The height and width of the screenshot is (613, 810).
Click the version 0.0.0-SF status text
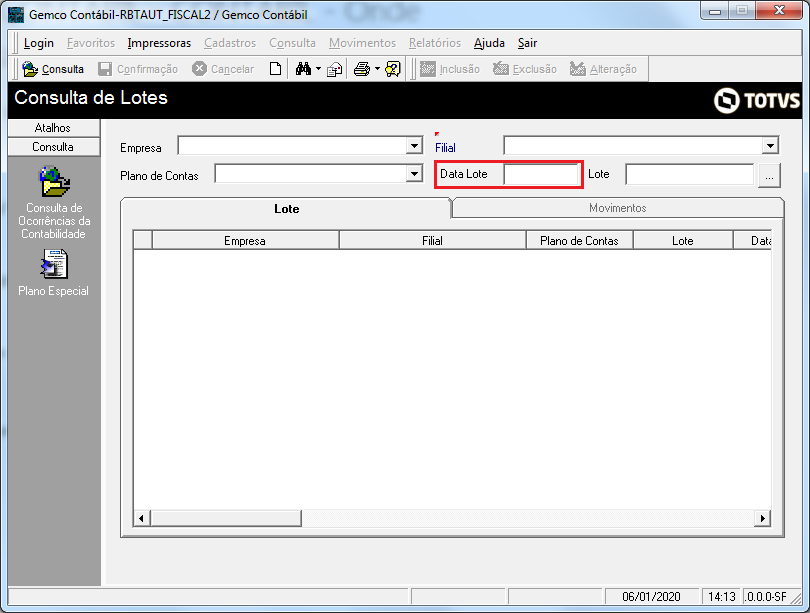point(766,596)
